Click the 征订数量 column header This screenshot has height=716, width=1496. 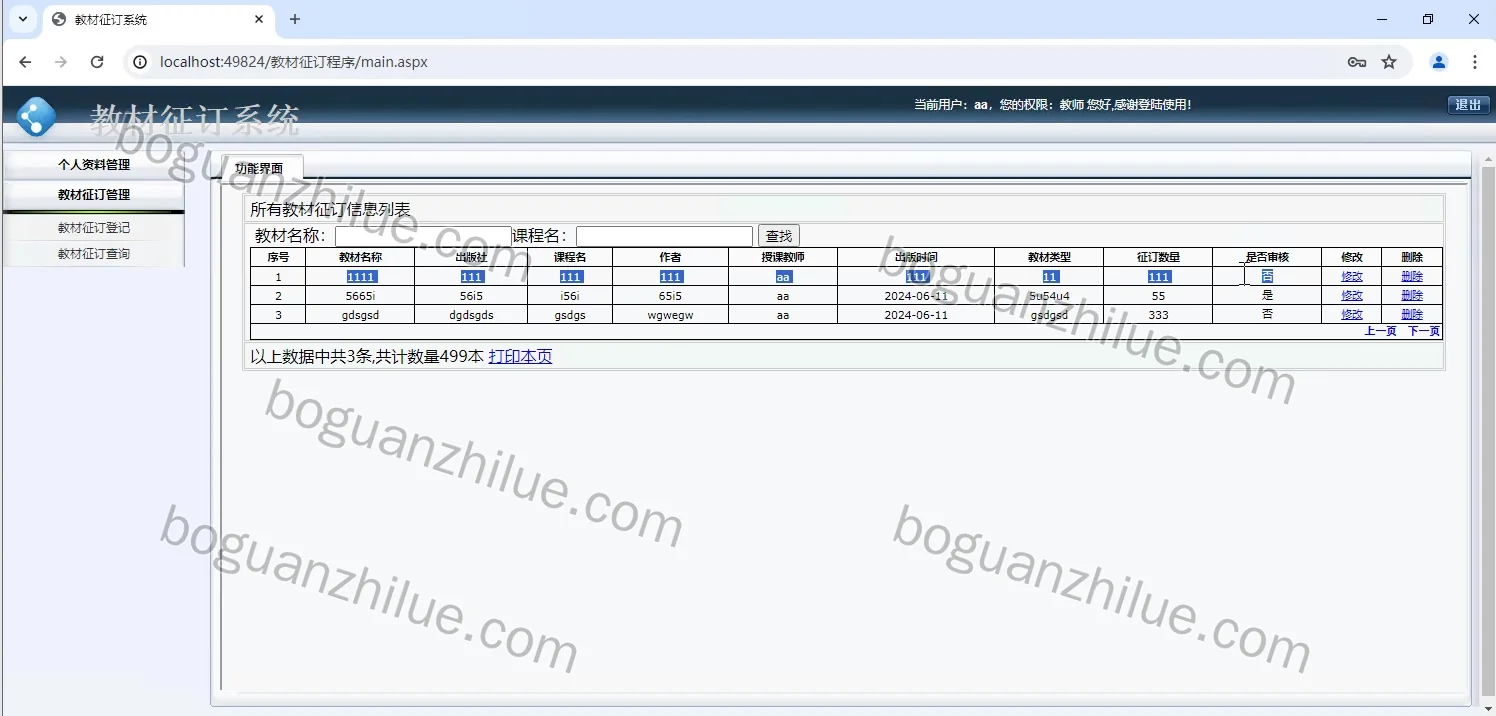[x=1158, y=258]
